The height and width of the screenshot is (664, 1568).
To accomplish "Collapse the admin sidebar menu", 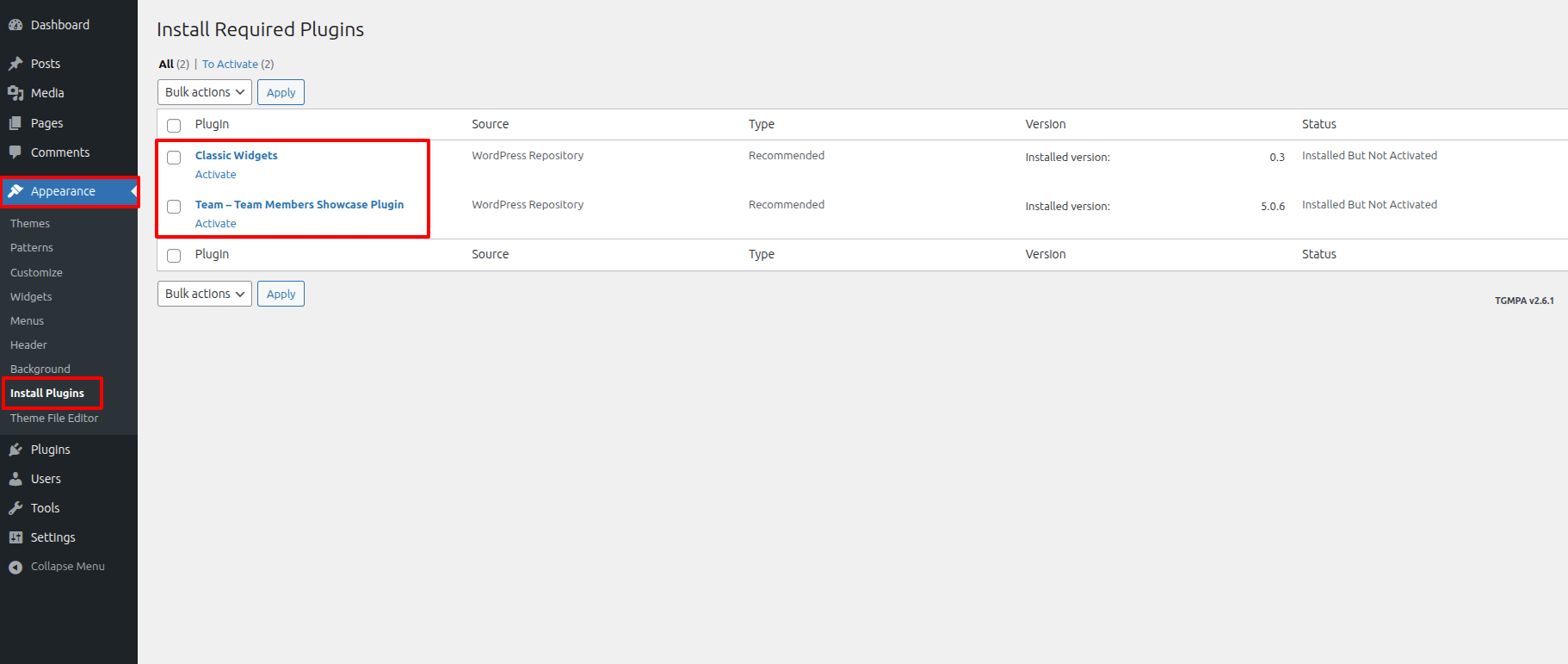I will coord(57,567).
